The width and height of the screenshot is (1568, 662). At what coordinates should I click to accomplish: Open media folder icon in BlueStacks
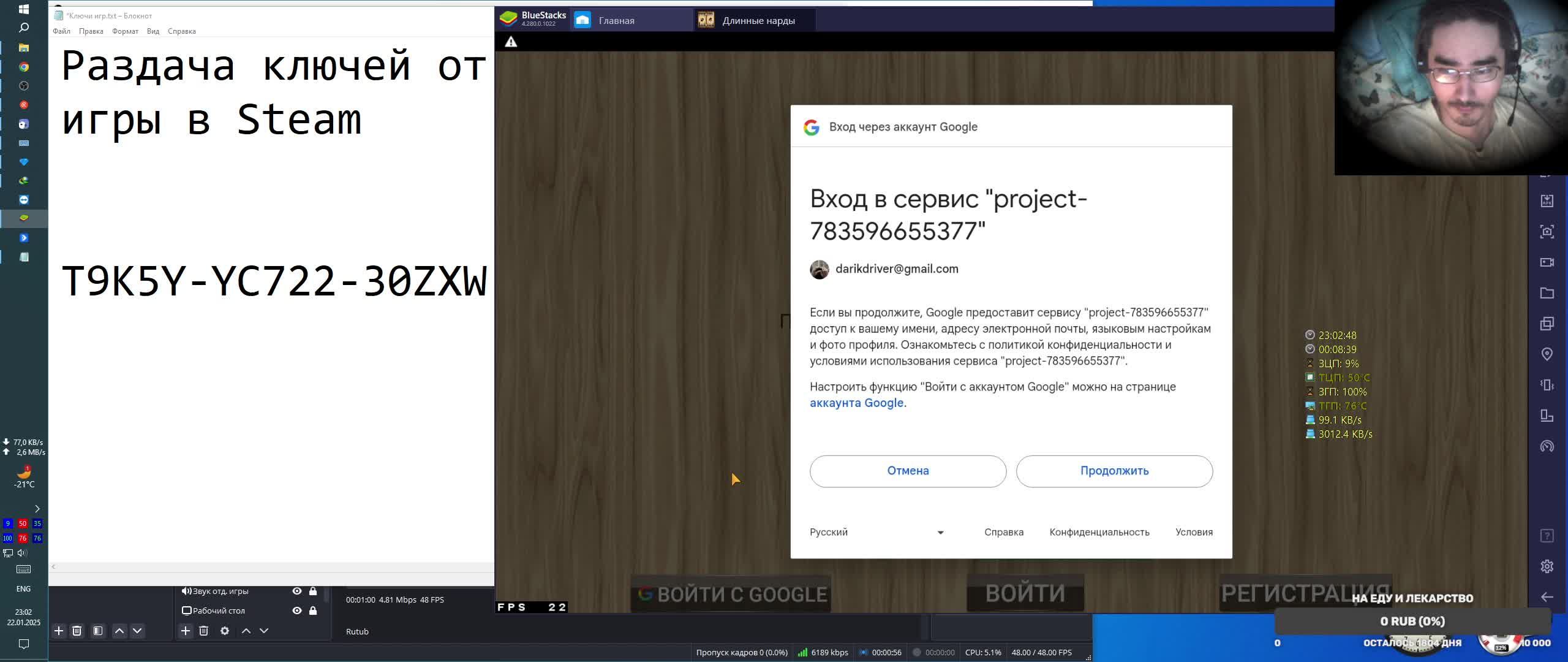point(1547,293)
